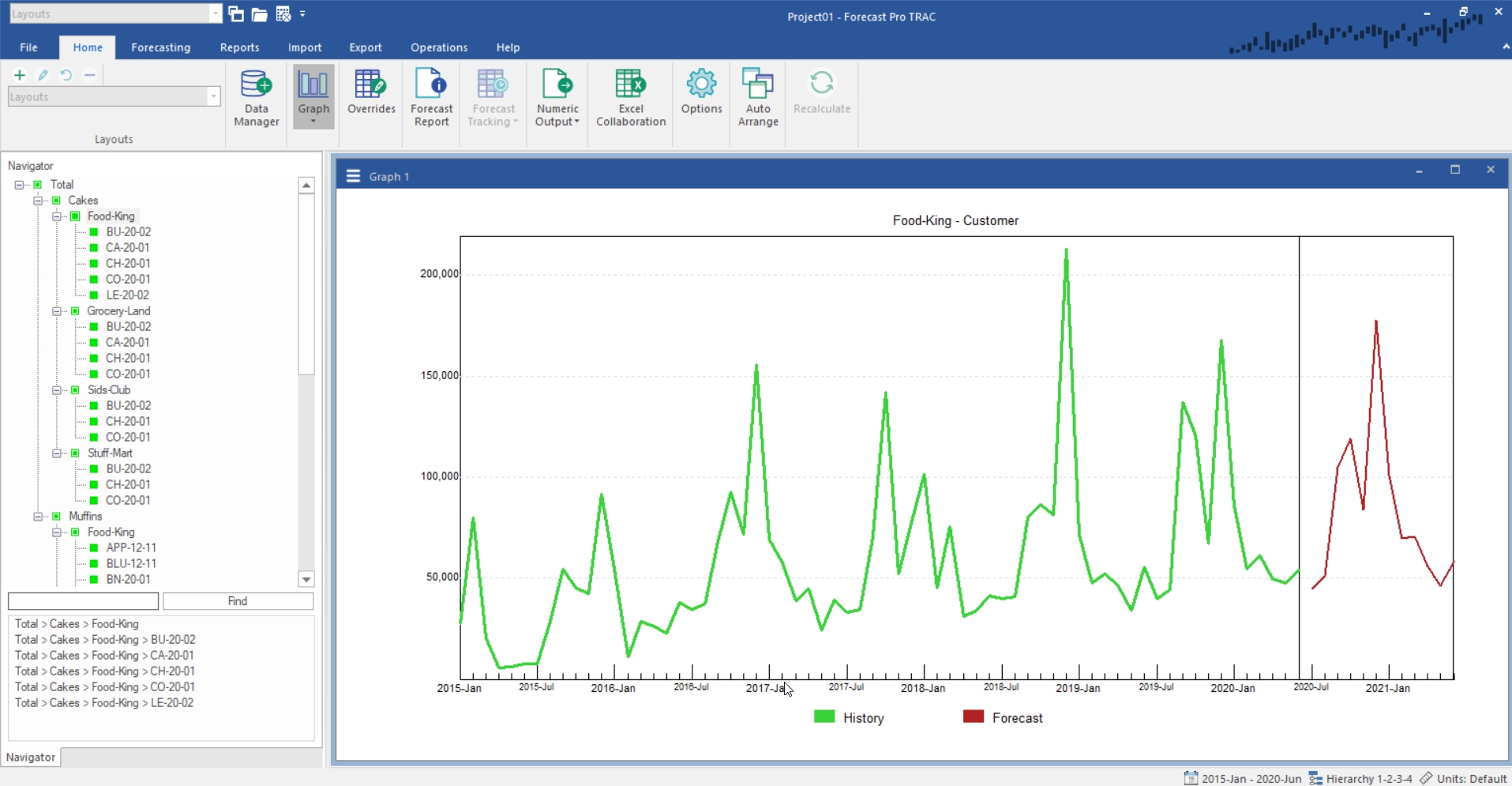Select APP-12-11 in the tree

click(131, 547)
